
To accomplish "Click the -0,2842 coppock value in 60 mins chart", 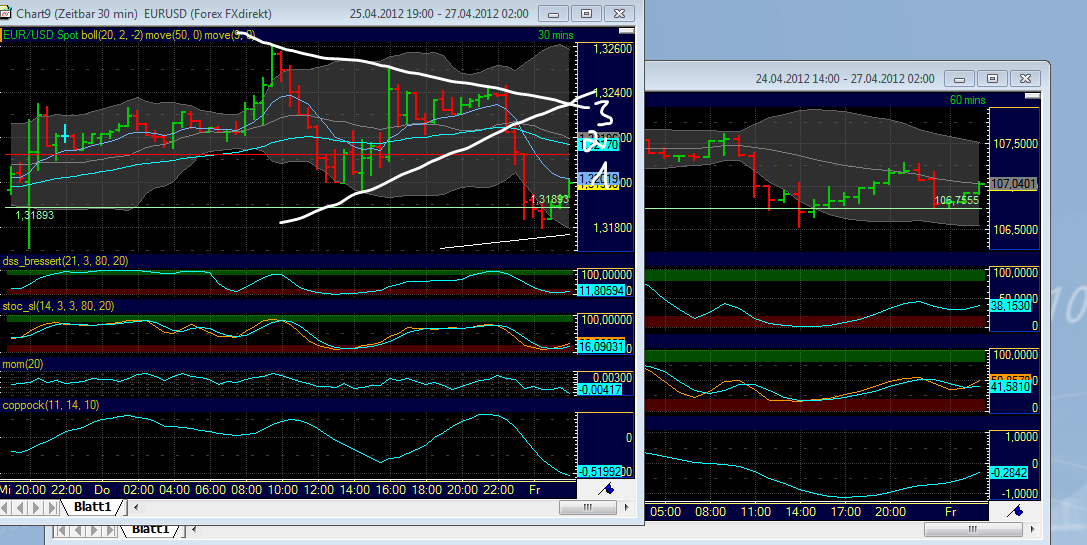I will pos(1009,472).
